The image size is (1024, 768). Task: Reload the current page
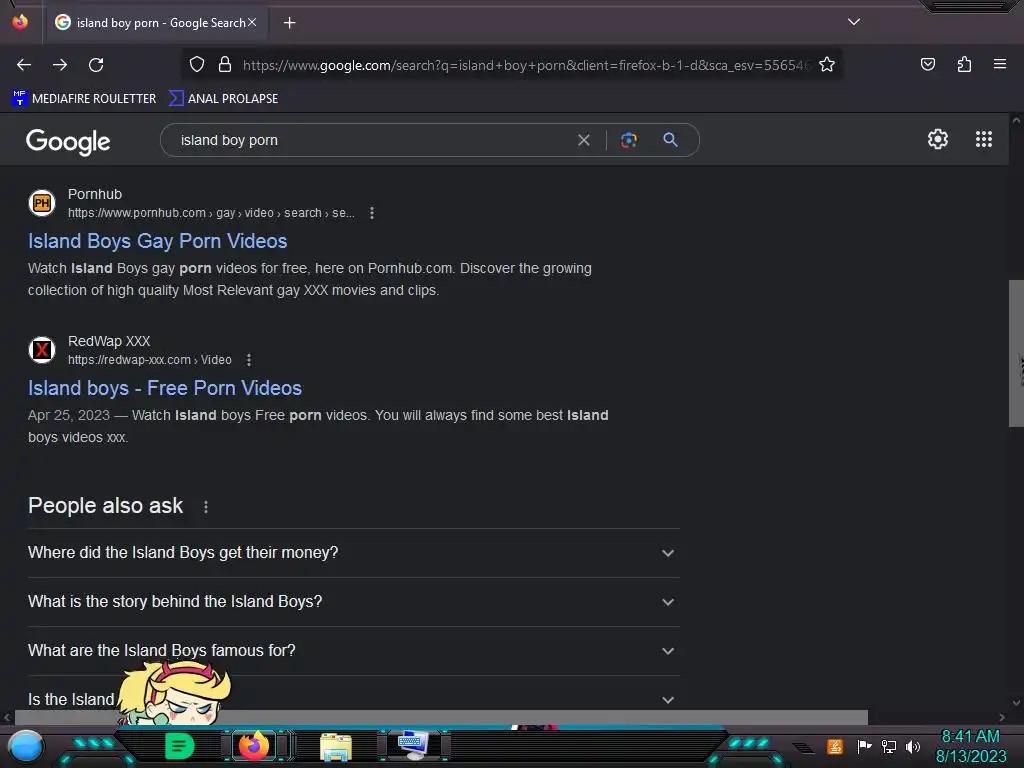tap(96, 65)
